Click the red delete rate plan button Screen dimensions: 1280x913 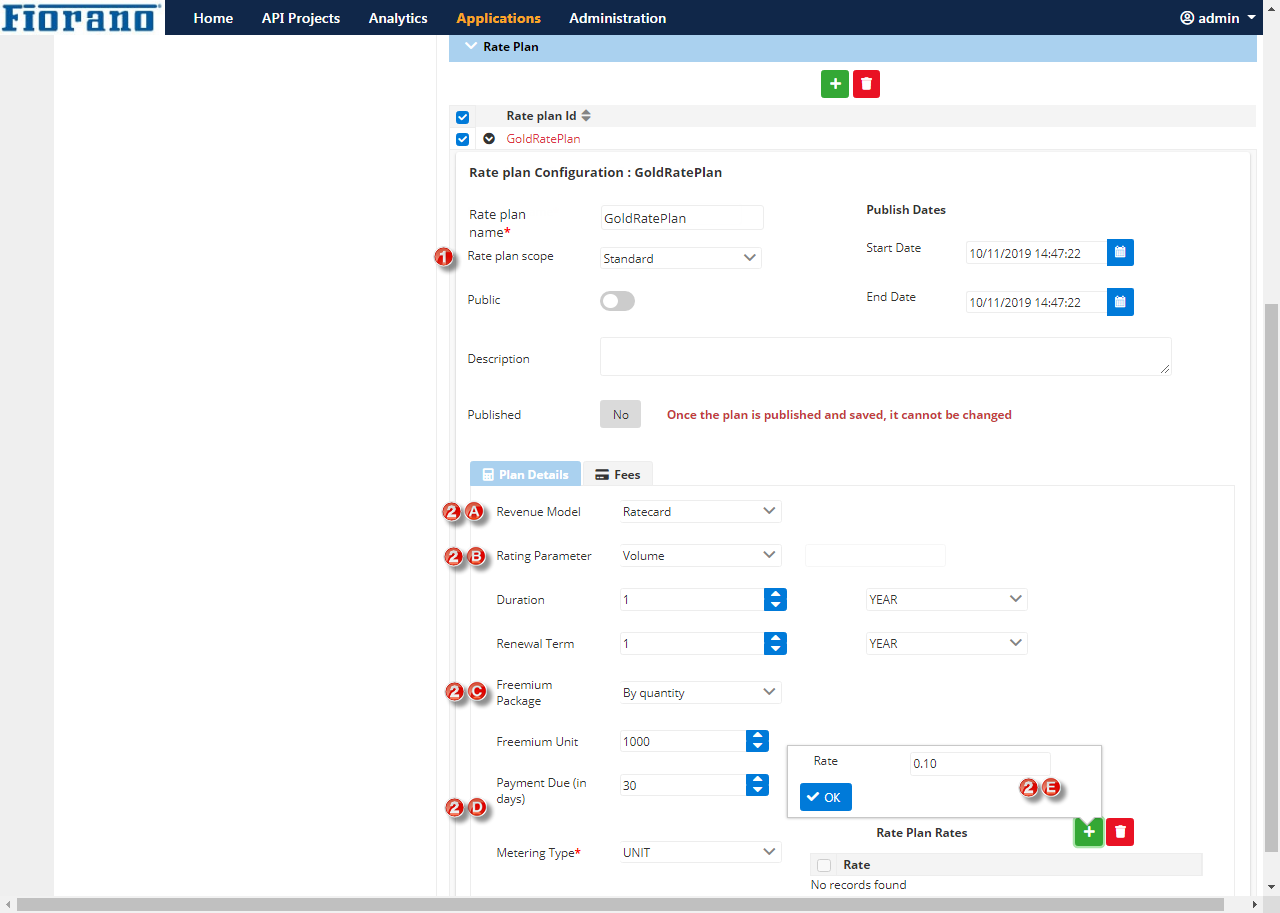pyautogui.click(x=866, y=84)
